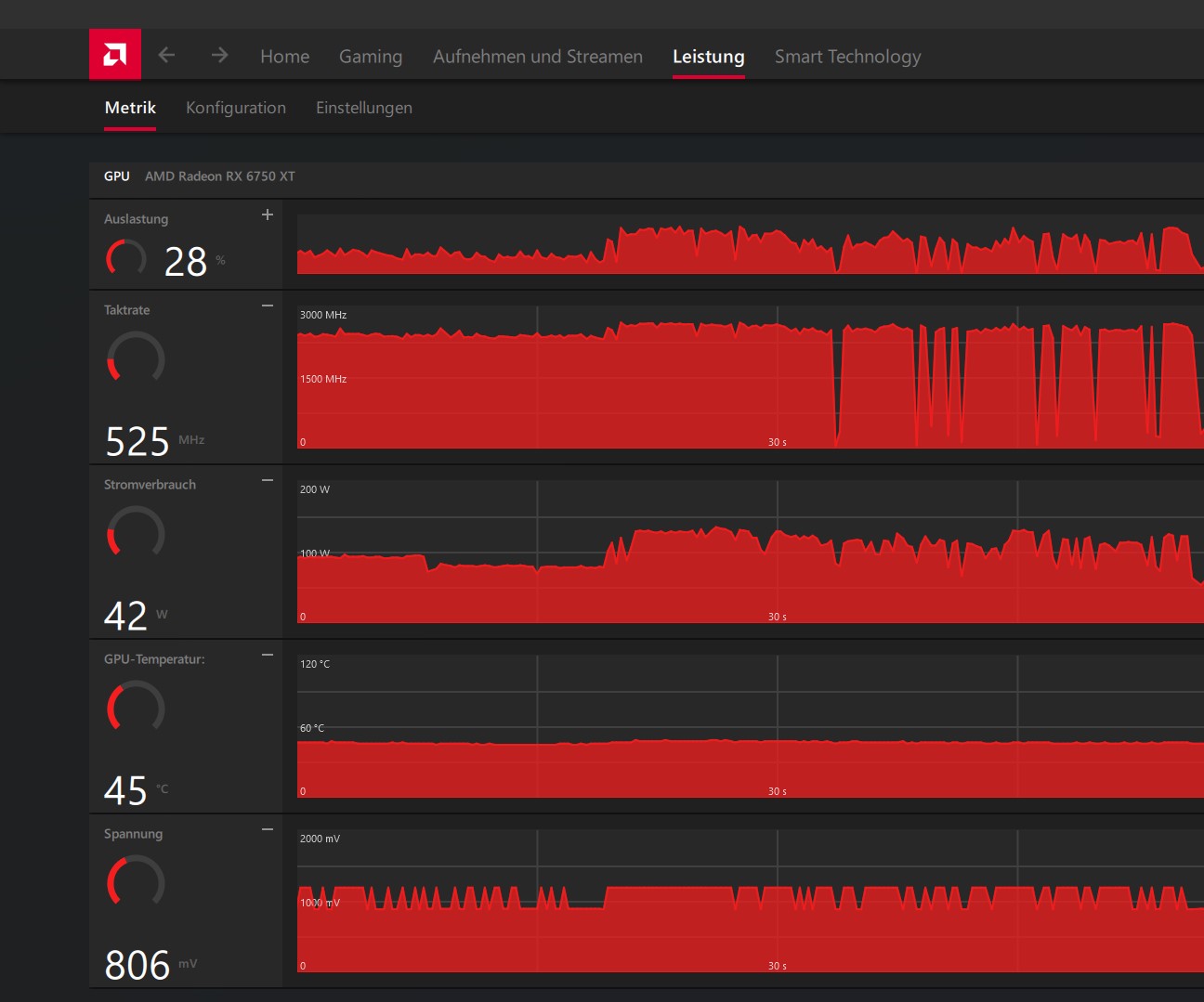Go back with the left arrow
The height and width of the screenshot is (1002, 1204).
tap(166, 55)
